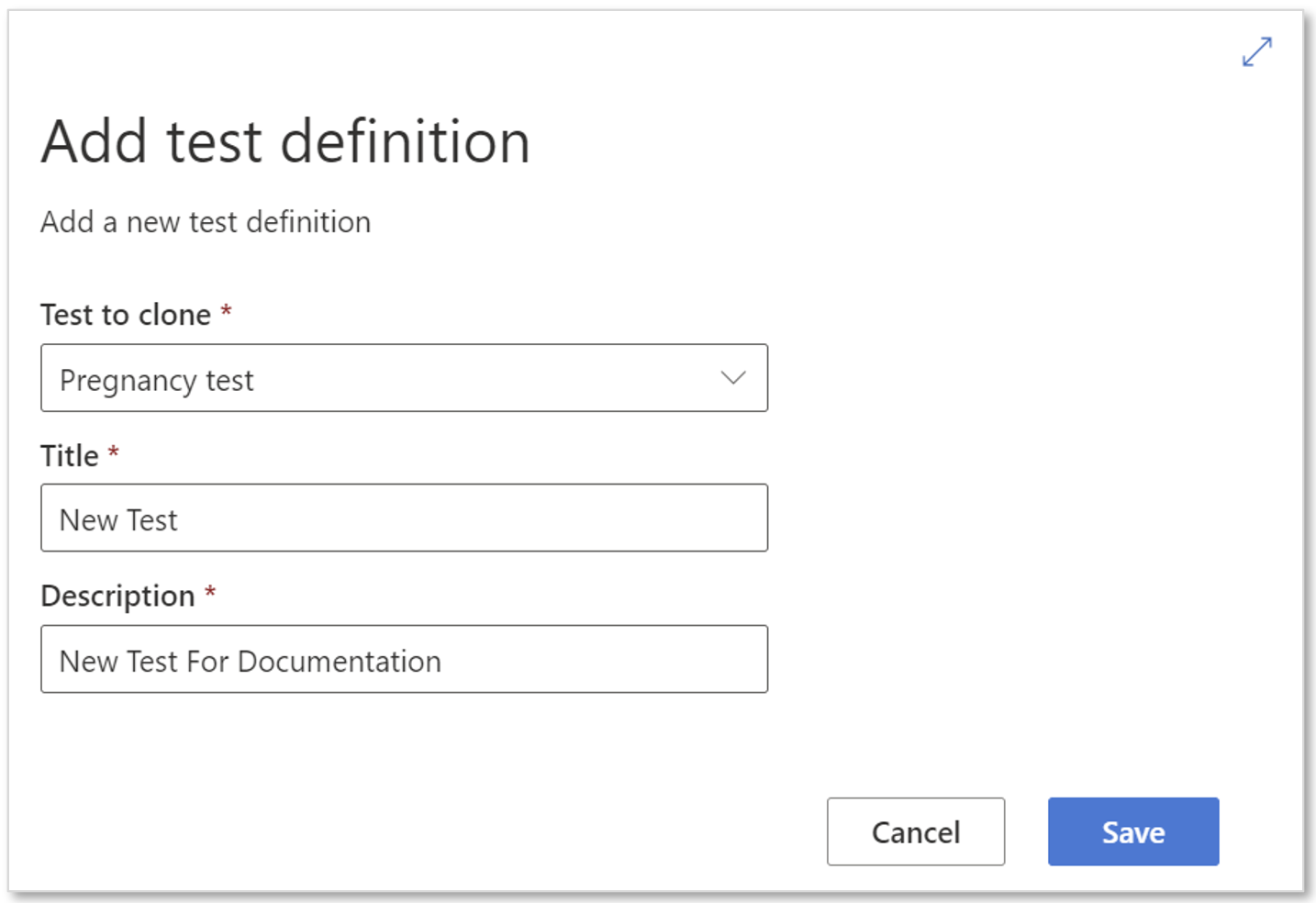Click the 'Description' field label
Viewport: 1316px width, 903px height.
(117, 596)
